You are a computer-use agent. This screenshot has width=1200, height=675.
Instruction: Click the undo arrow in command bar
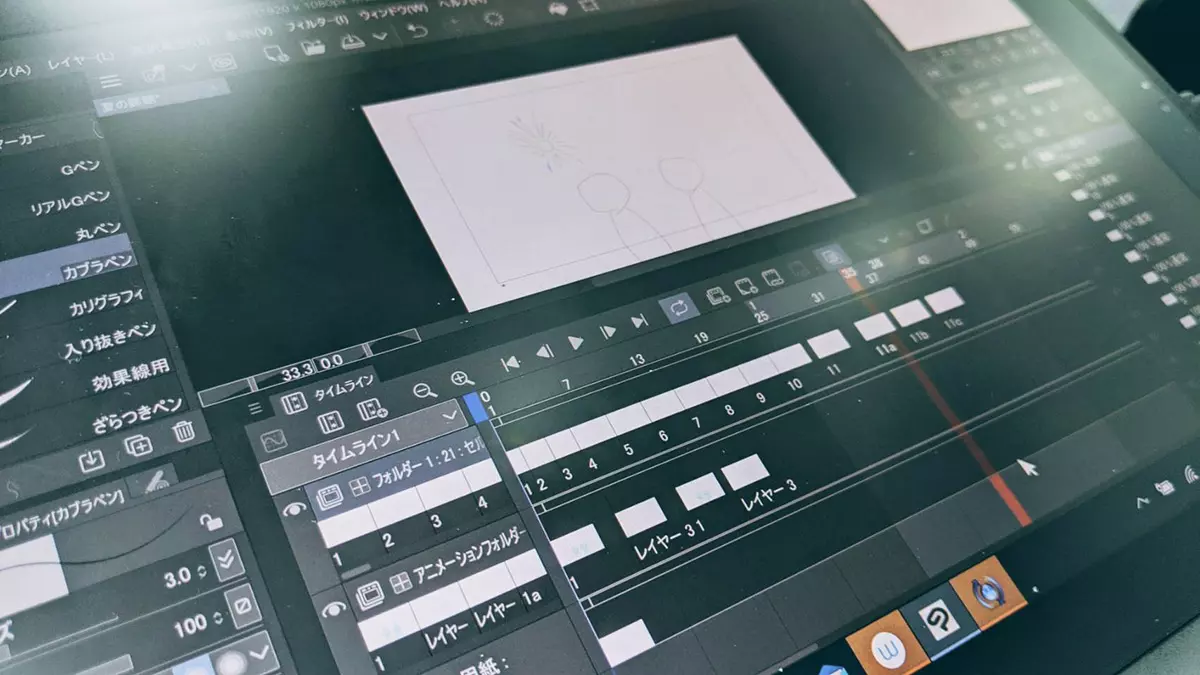(x=420, y=31)
